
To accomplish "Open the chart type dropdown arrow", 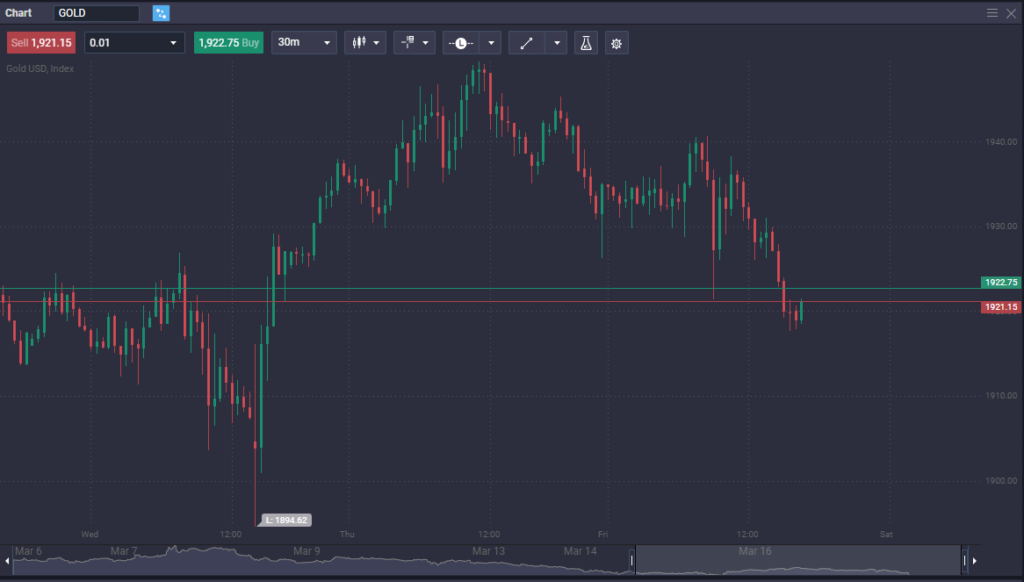I will [x=377, y=42].
